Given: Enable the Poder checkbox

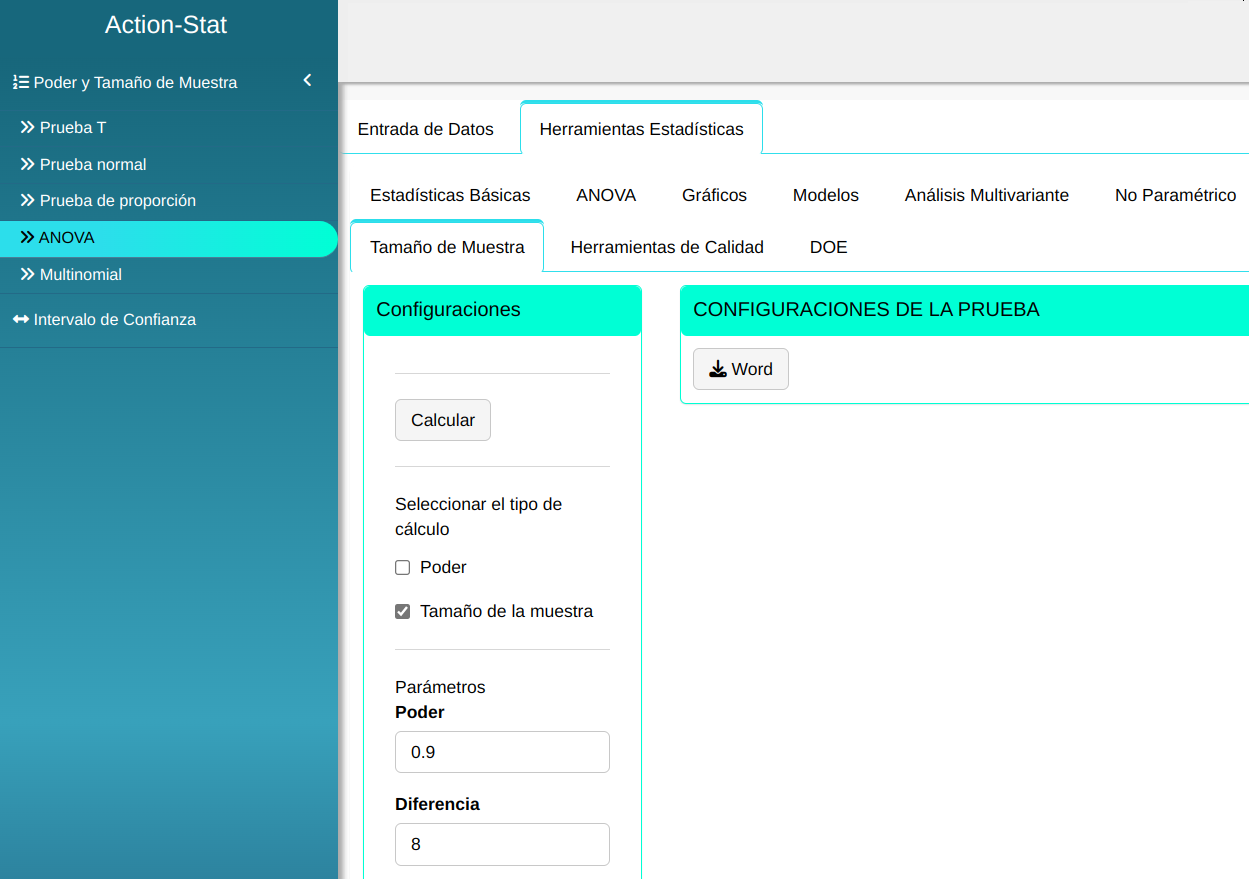Looking at the screenshot, I should [403, 568].
